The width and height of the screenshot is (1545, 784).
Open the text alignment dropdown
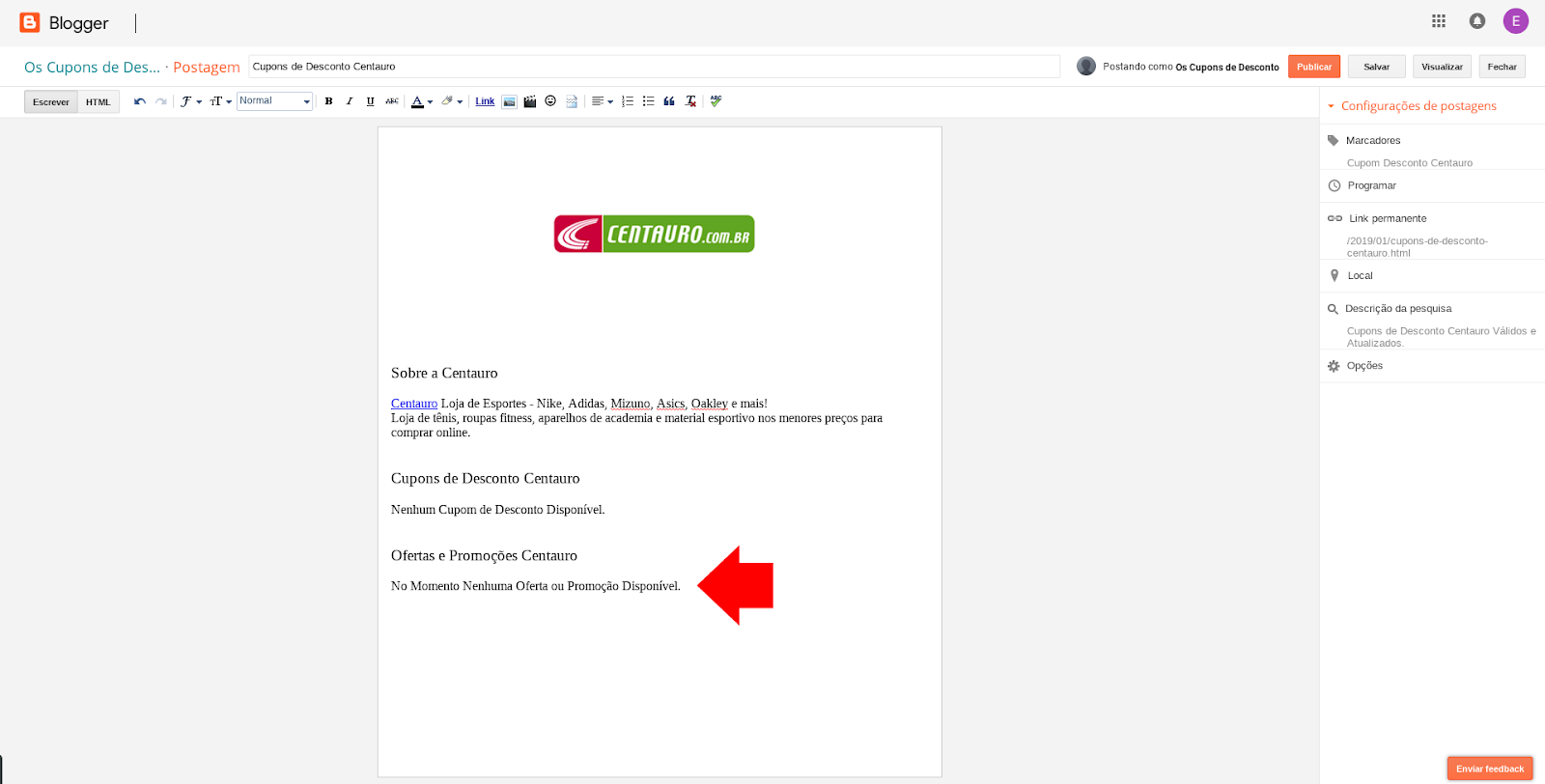pyautogui.click(x=603, y=101)
